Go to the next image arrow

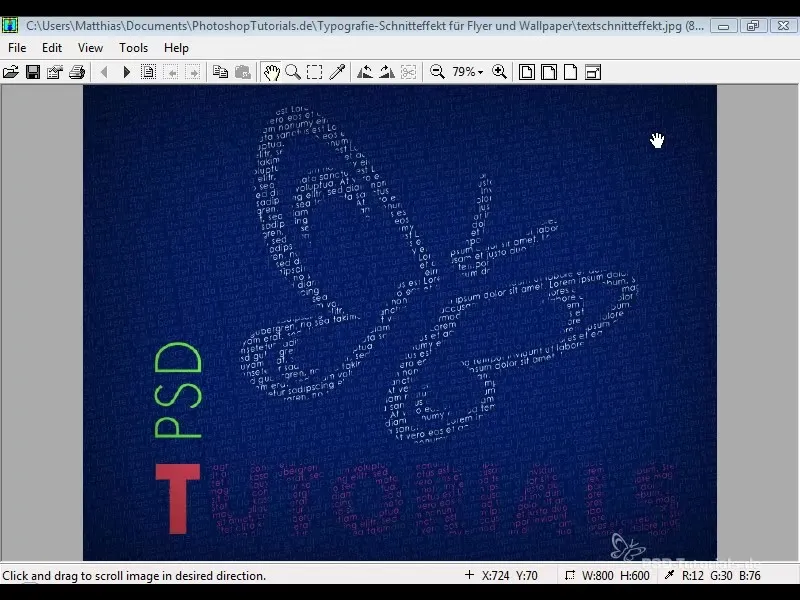127,72
